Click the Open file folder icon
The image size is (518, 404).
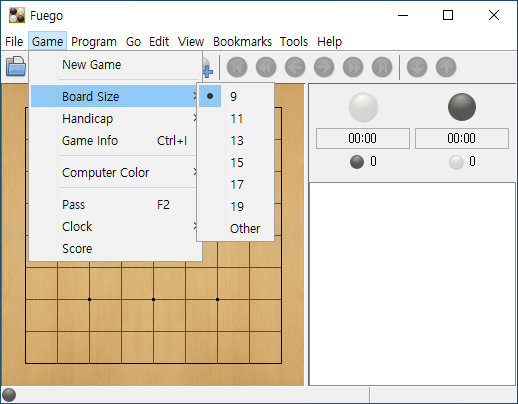tap(16, 66)
